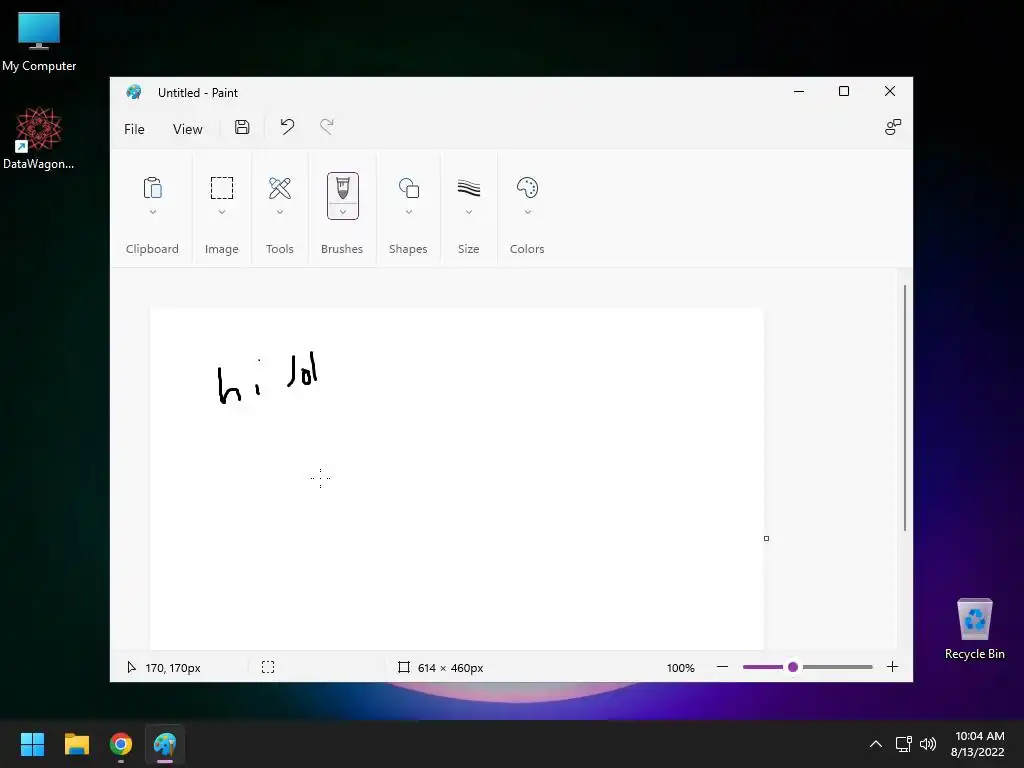Expand the Tools dropdown chevron

coord(280,212)
